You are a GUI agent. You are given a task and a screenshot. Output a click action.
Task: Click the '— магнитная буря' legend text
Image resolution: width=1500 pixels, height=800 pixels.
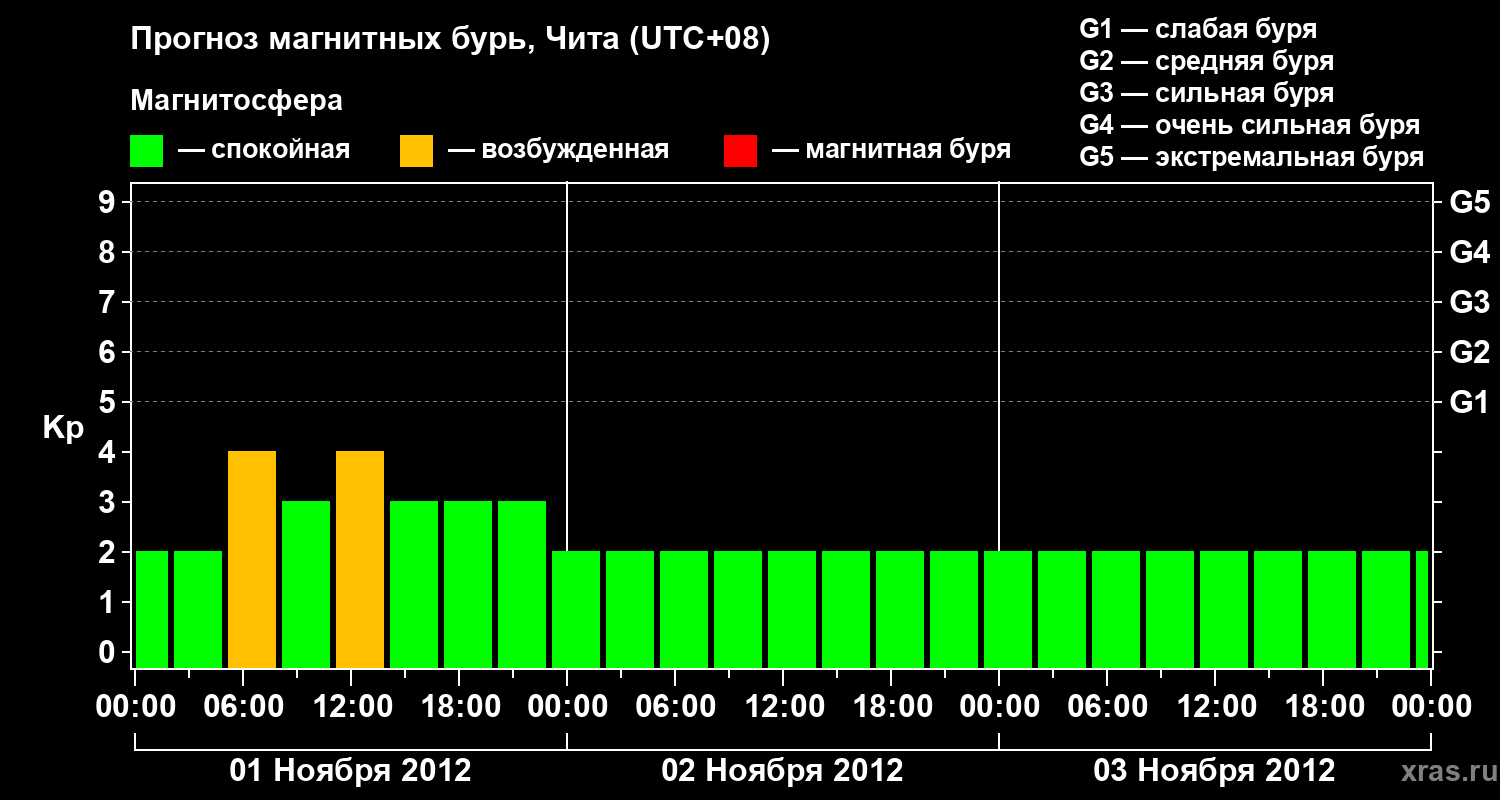coord(891,151)
